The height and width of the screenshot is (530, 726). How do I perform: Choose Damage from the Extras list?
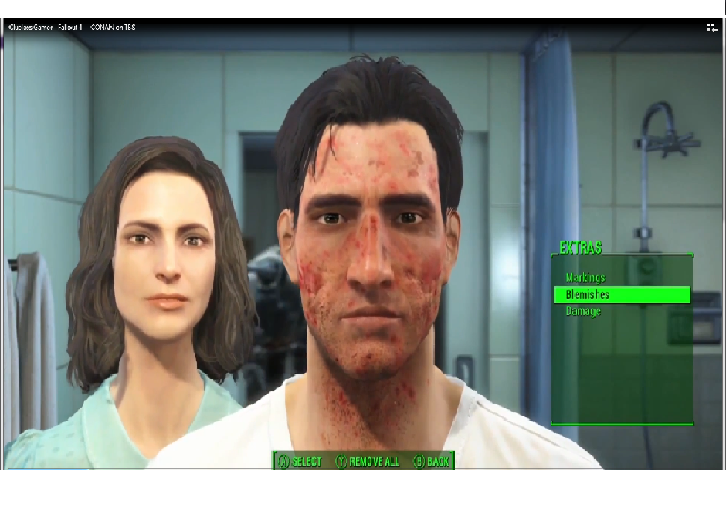tap(583, 311)
